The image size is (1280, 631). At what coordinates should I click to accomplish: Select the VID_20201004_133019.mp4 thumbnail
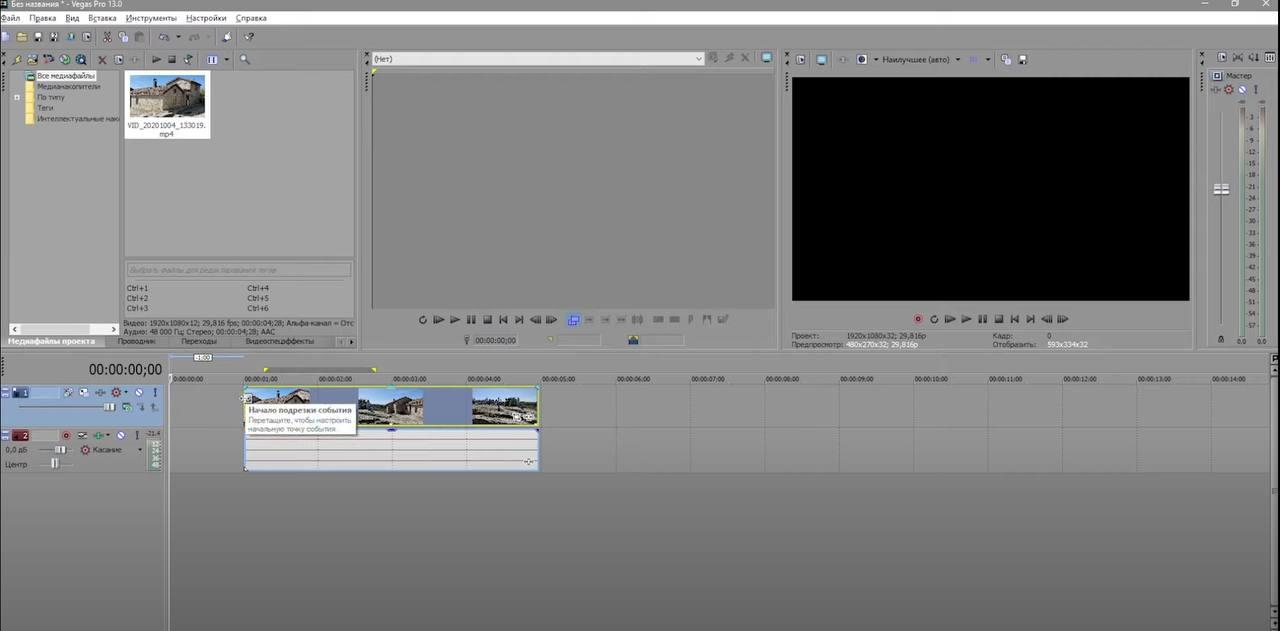click(167, 98)
